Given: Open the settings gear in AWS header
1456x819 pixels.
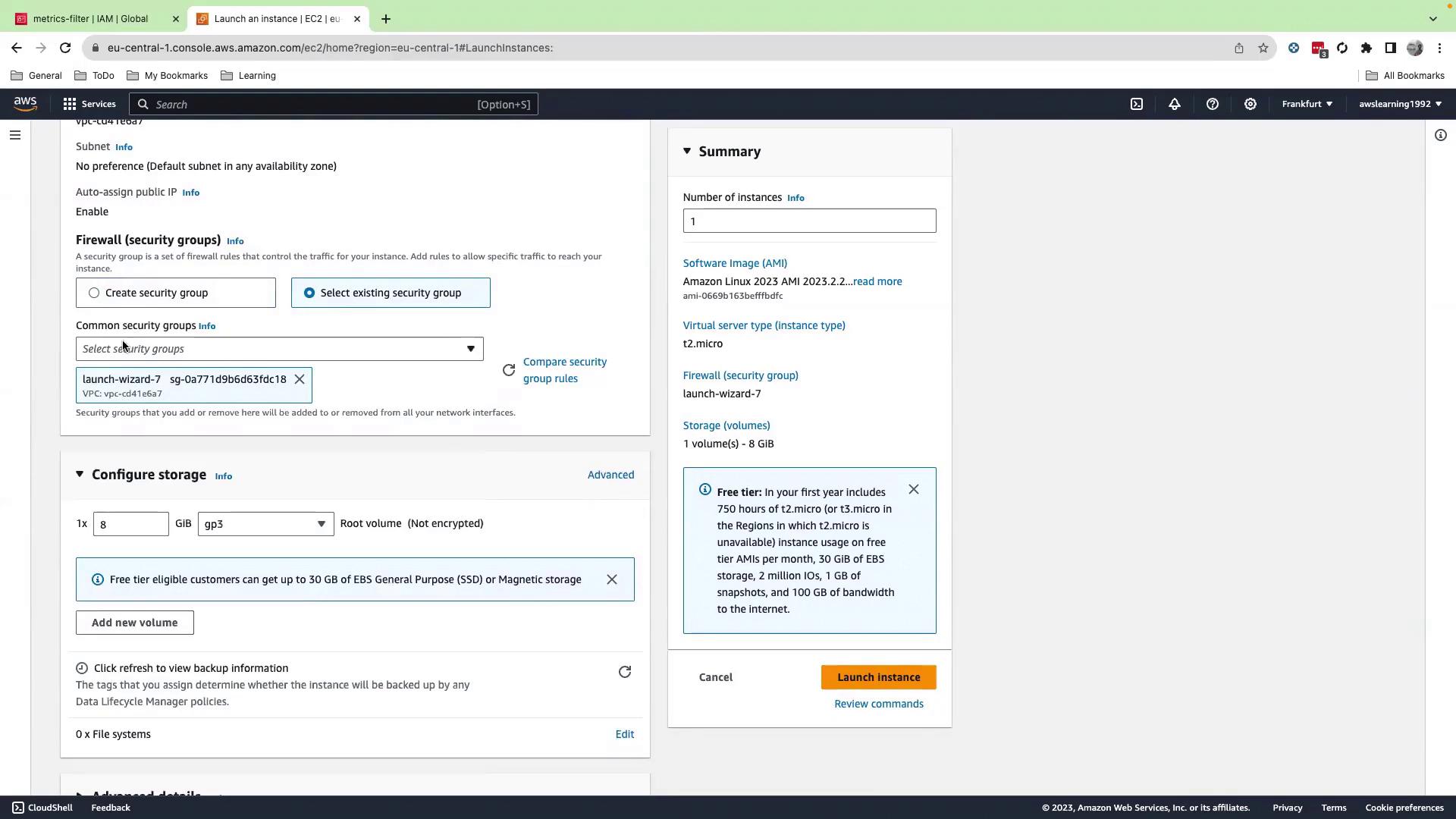Looking at the screenshot, I should point(1250,104).
